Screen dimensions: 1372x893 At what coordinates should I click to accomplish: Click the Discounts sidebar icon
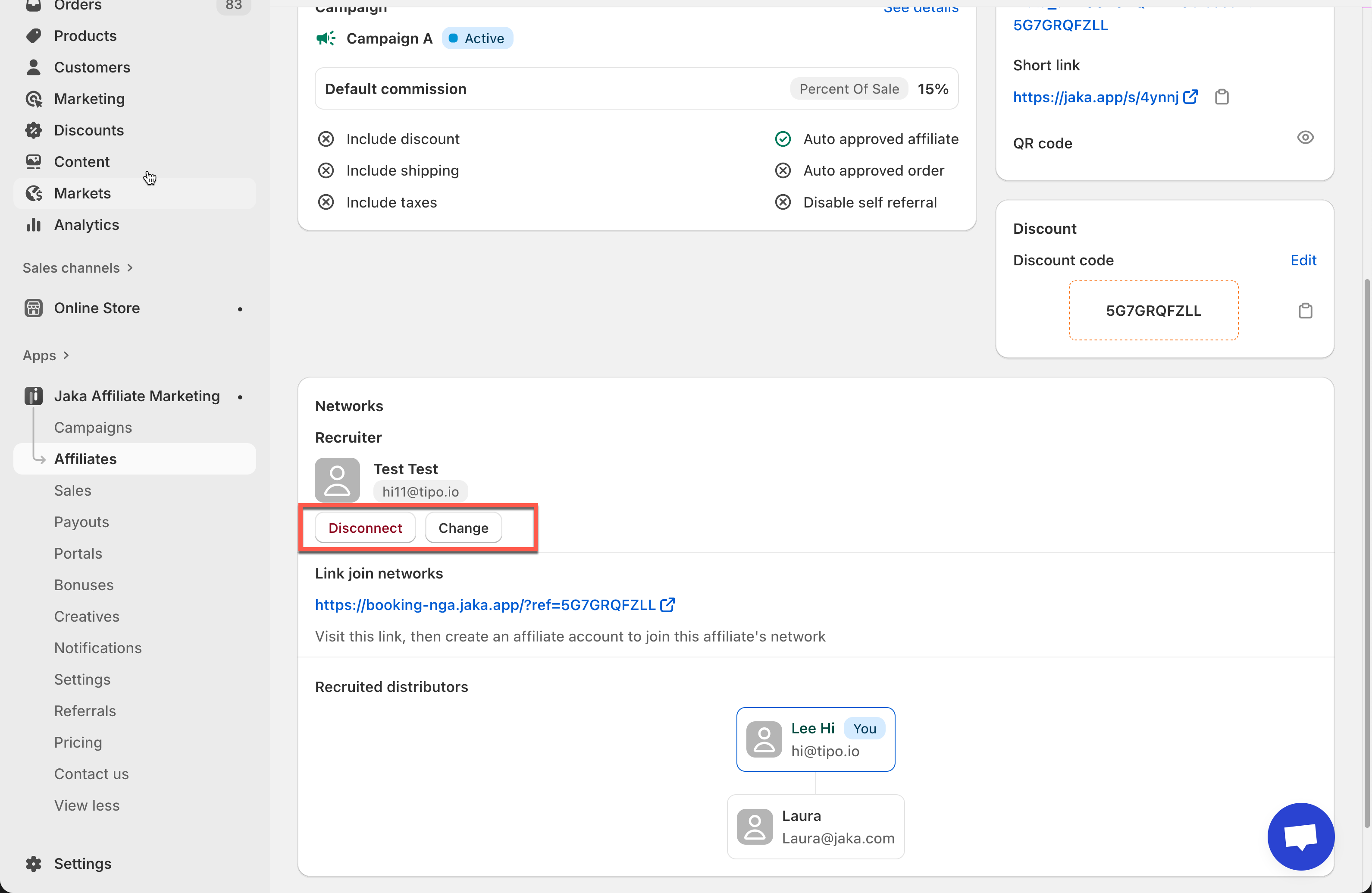34,130
